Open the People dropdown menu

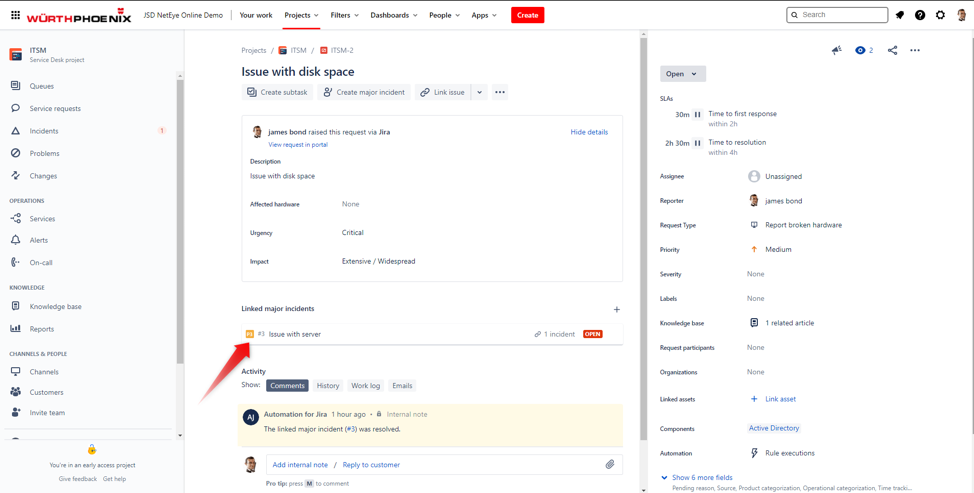point(444,15)
